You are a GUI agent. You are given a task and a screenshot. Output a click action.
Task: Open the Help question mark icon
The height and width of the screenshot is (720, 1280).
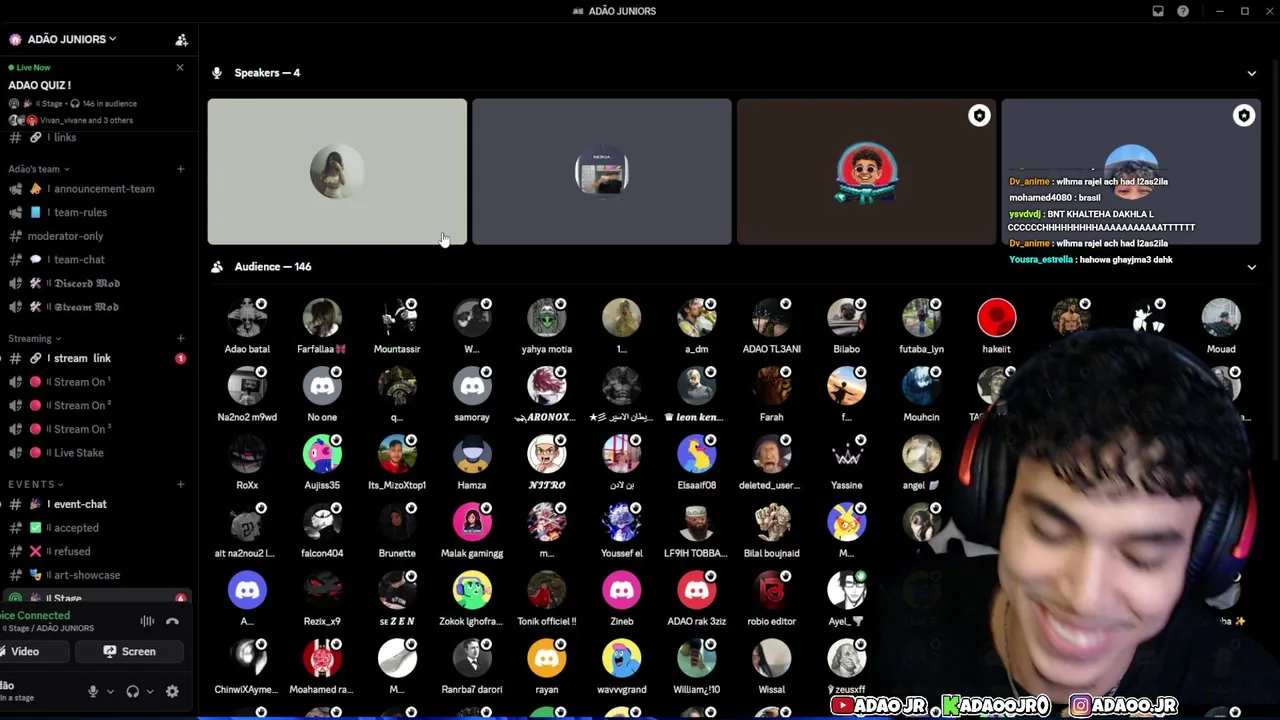(x=1183, y=11)
